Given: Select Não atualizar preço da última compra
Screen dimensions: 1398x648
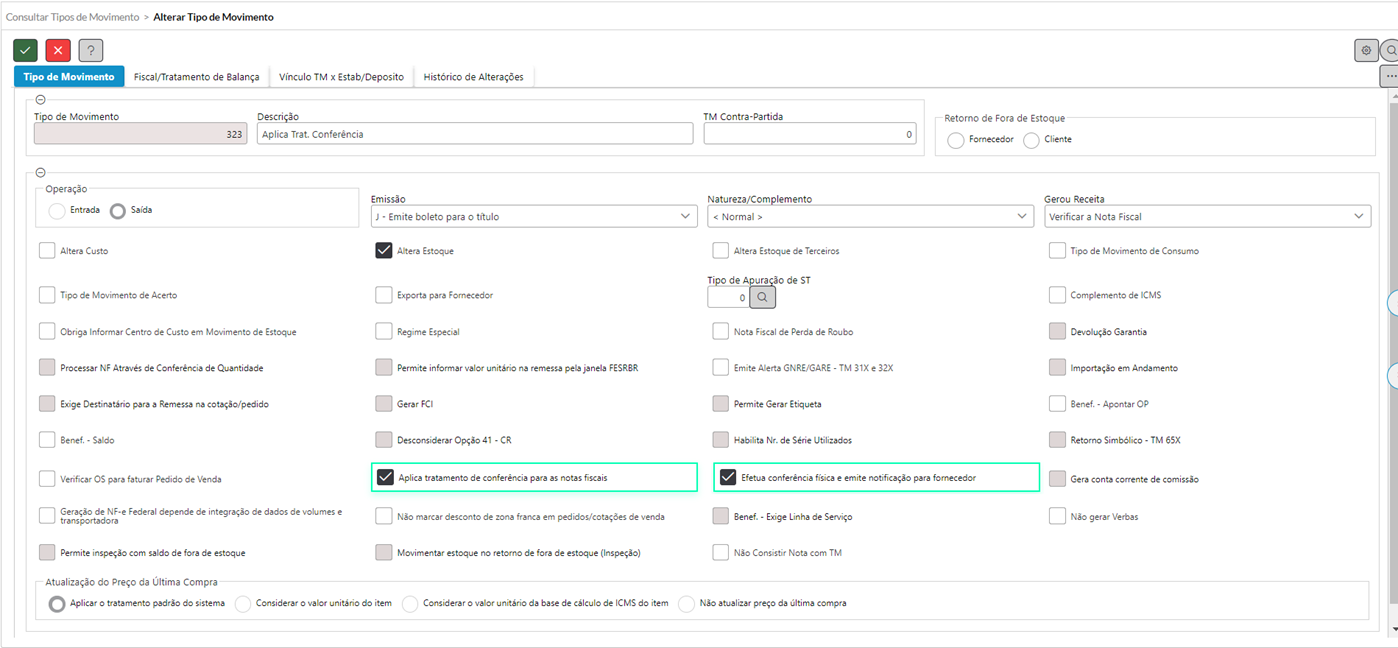Looking at the screenshot, I should coord(686,604).
